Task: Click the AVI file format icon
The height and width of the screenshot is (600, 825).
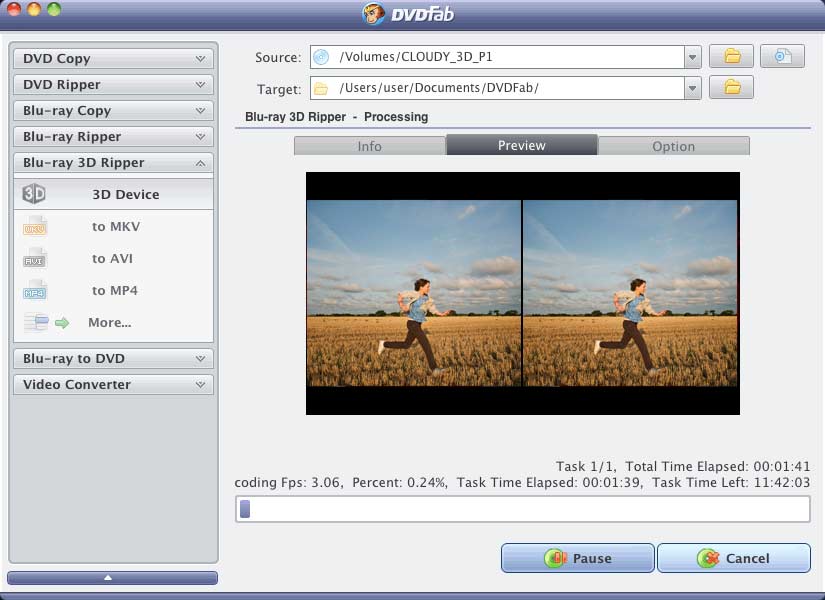Action: 35,258
